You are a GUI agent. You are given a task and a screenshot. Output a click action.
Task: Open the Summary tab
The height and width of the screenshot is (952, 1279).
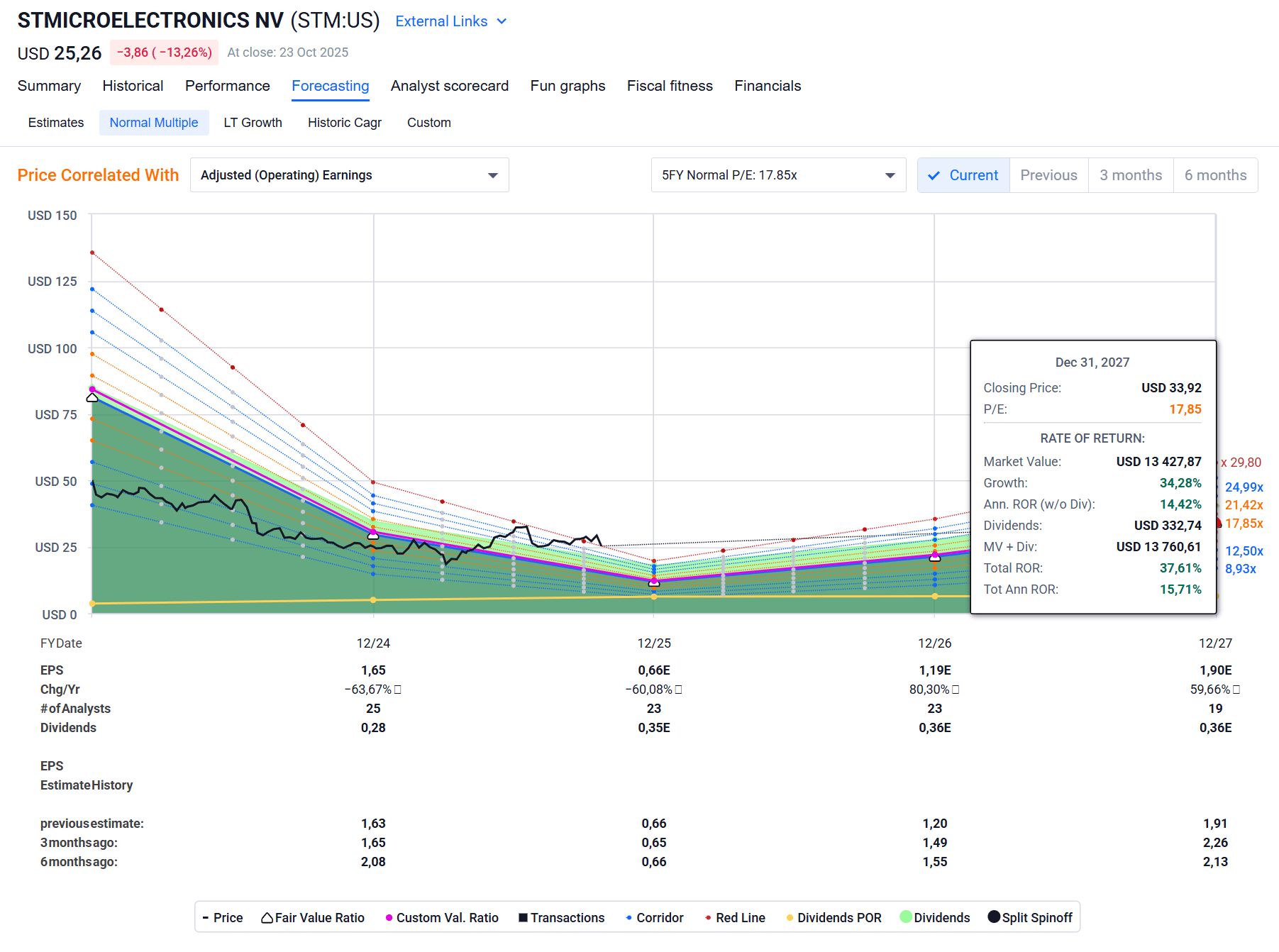click(x=49, y=86)
